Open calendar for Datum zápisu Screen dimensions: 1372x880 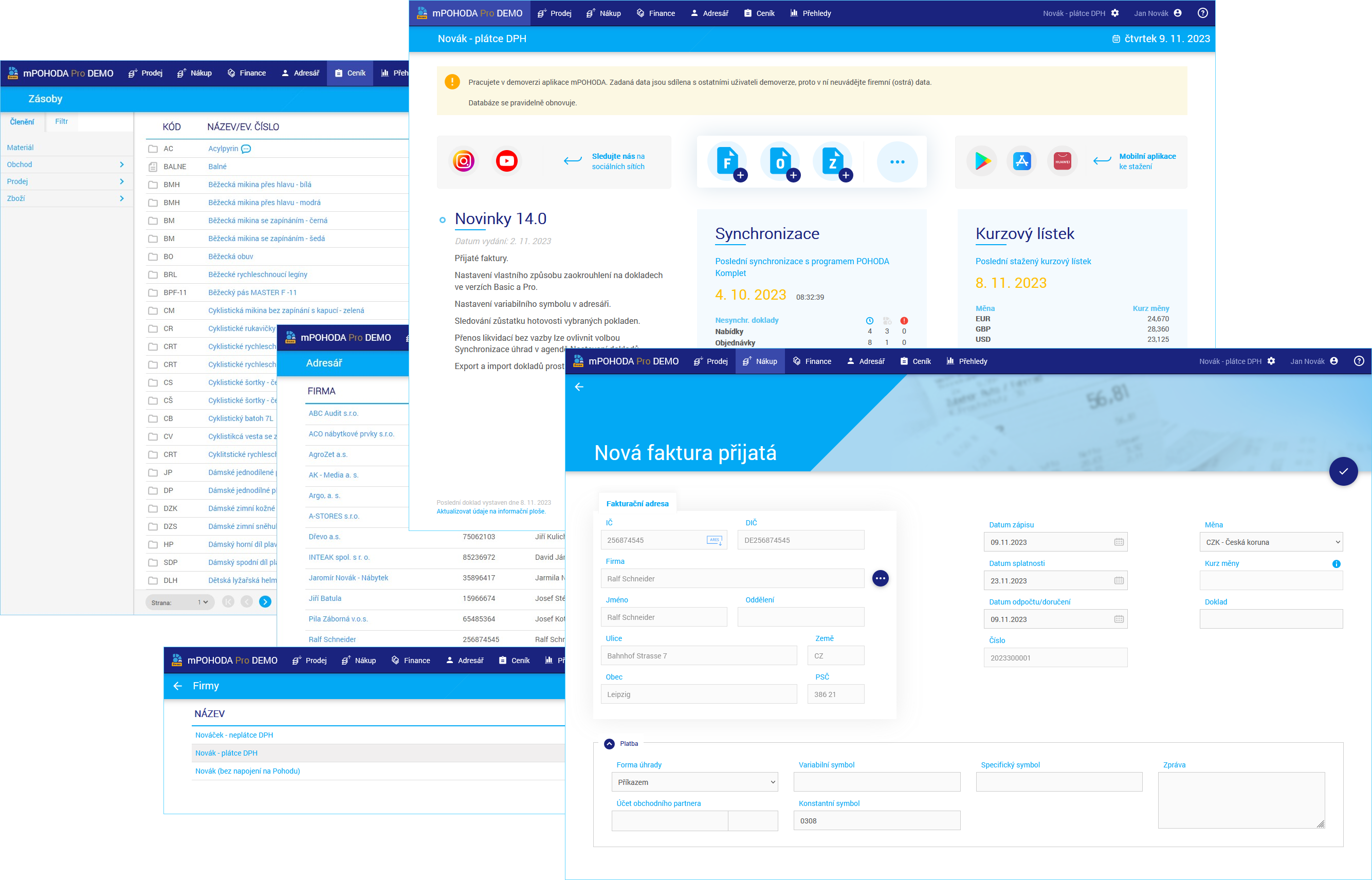(1119, 542)
